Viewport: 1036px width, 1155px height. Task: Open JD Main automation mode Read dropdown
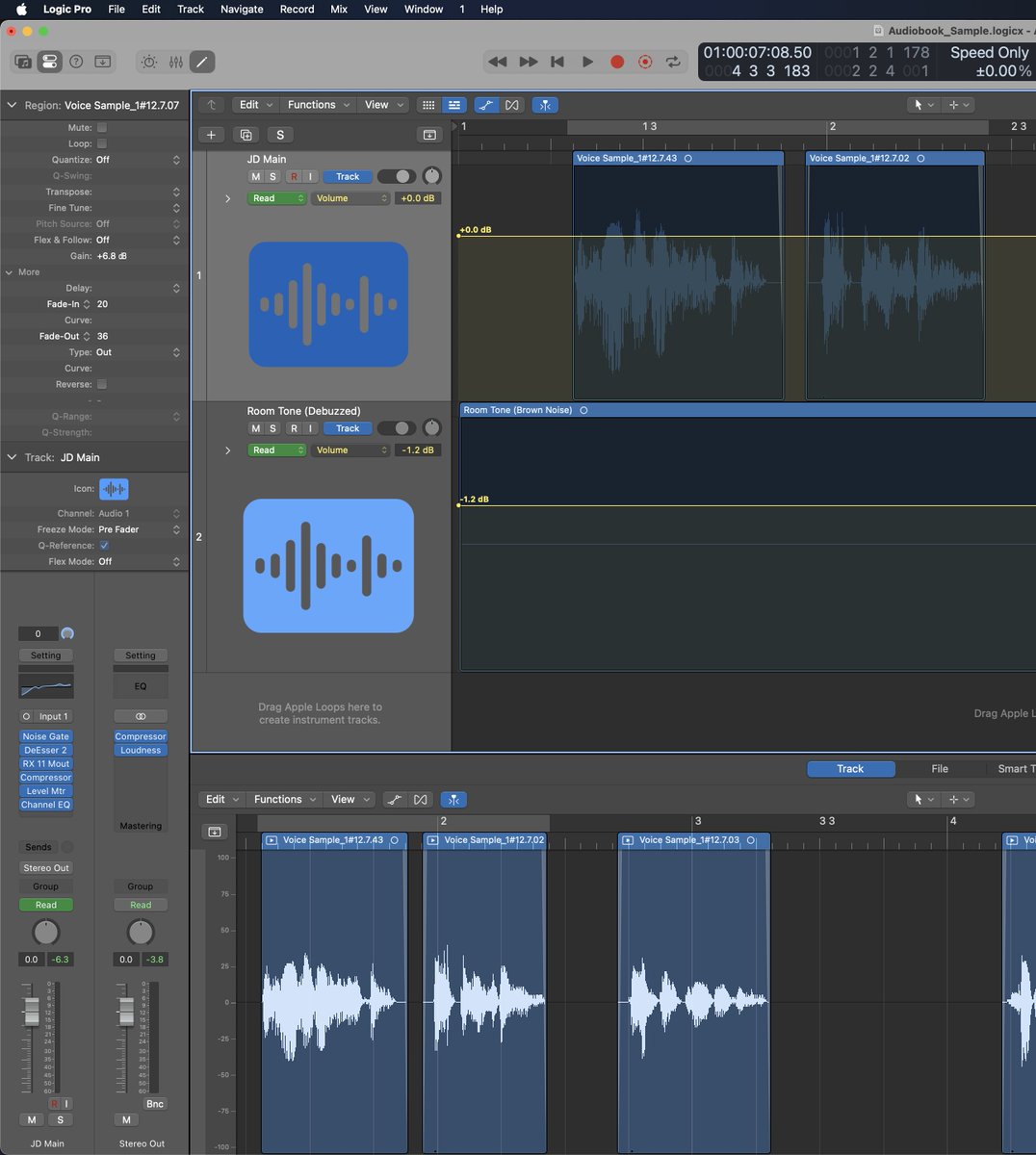click(277, 198)
